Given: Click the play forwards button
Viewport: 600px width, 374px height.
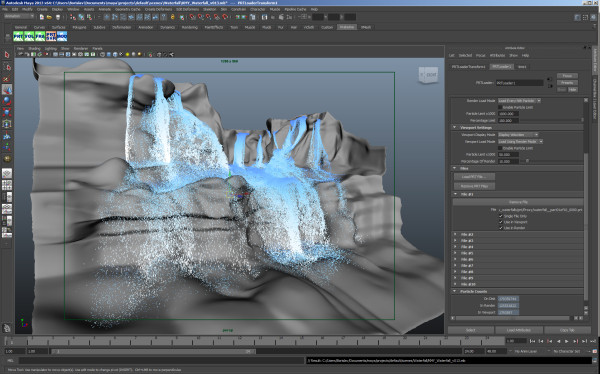Looking at the screenshot, I should click(567, 341).
